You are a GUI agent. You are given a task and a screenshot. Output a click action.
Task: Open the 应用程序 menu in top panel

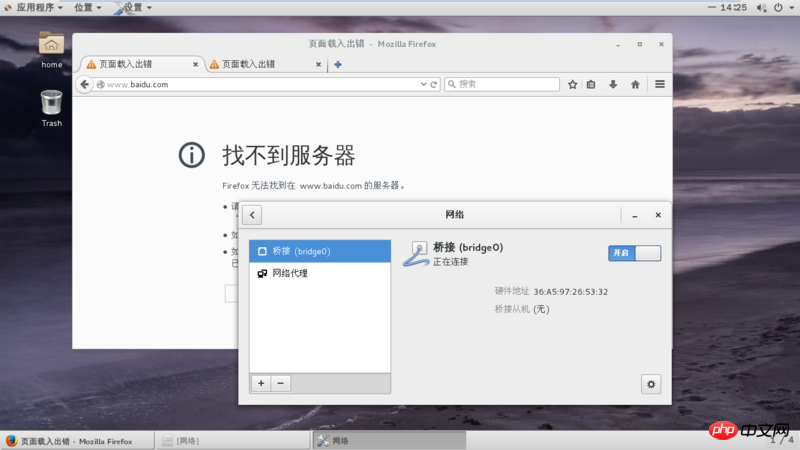(35, 7)
